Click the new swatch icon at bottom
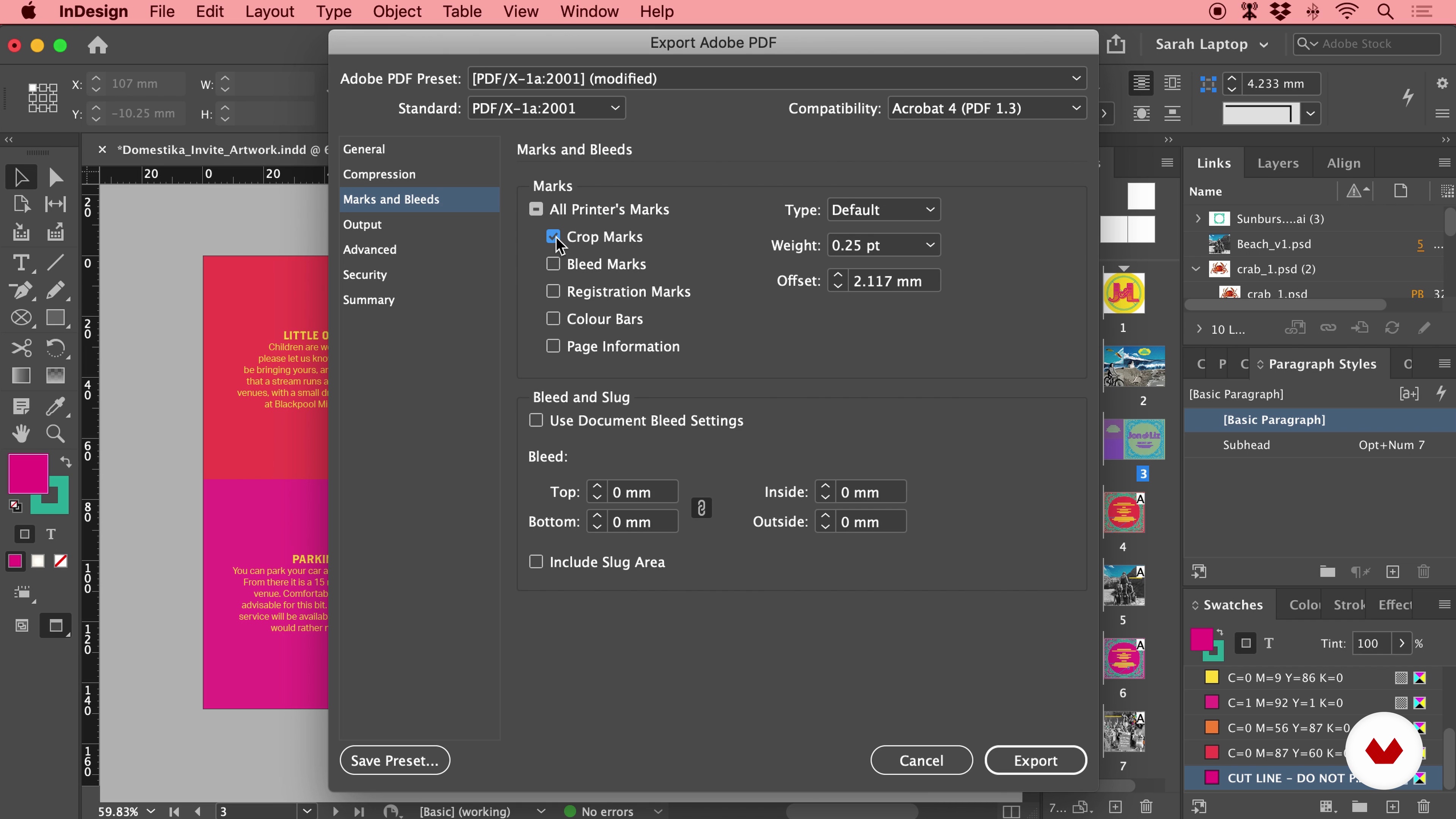Screen dimensions: 1456x819 [x=1393, y=806]
